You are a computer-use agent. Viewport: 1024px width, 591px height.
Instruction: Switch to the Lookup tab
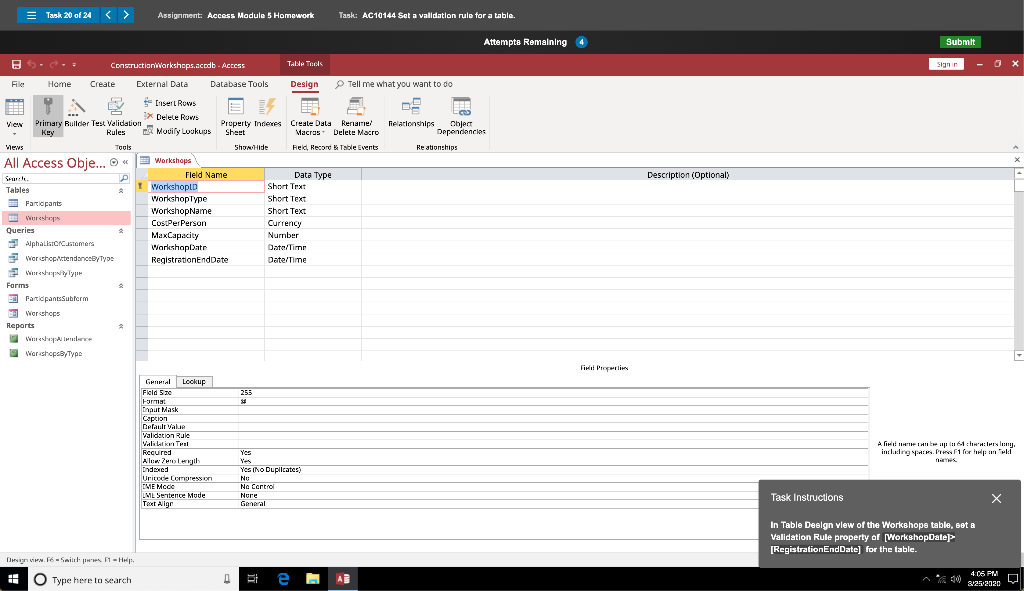[x=195, y=381]
